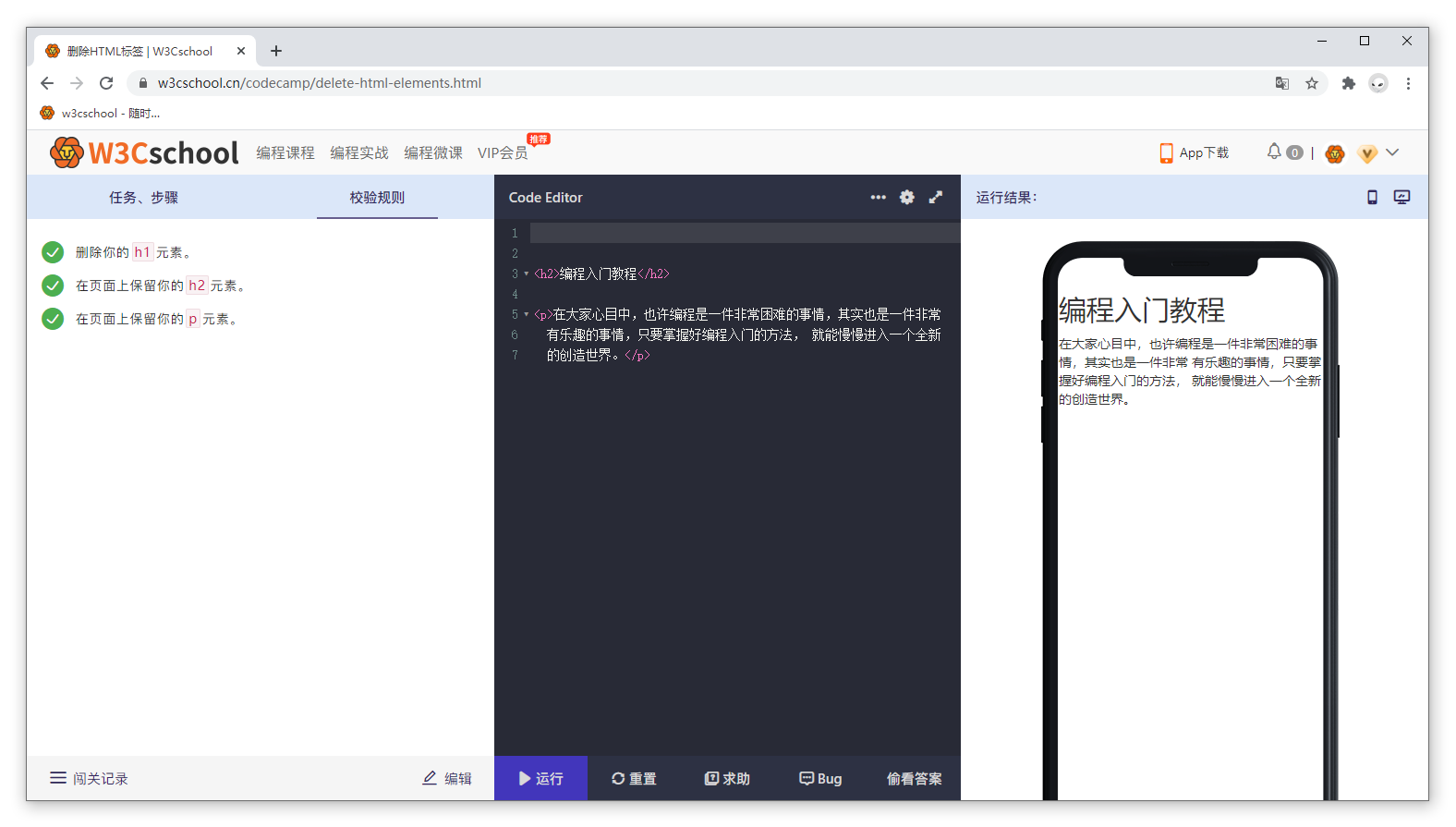Open the w3cschool bookmark in bookmarks bar
The image size is (1456, 827).
pyautogui.click(x=100, y=113)
